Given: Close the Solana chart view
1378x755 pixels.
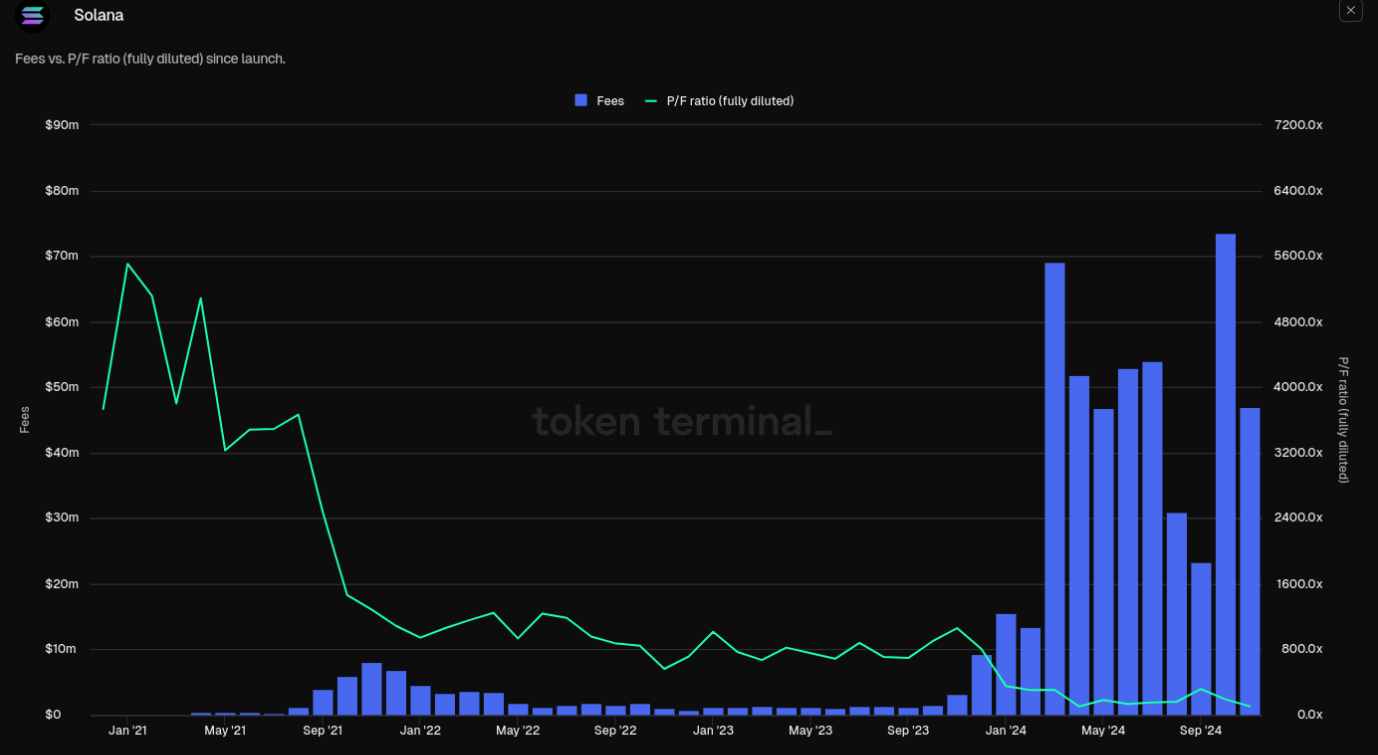Looking at the screenshot, I should pyautogui.click(x=1350, y=11).
